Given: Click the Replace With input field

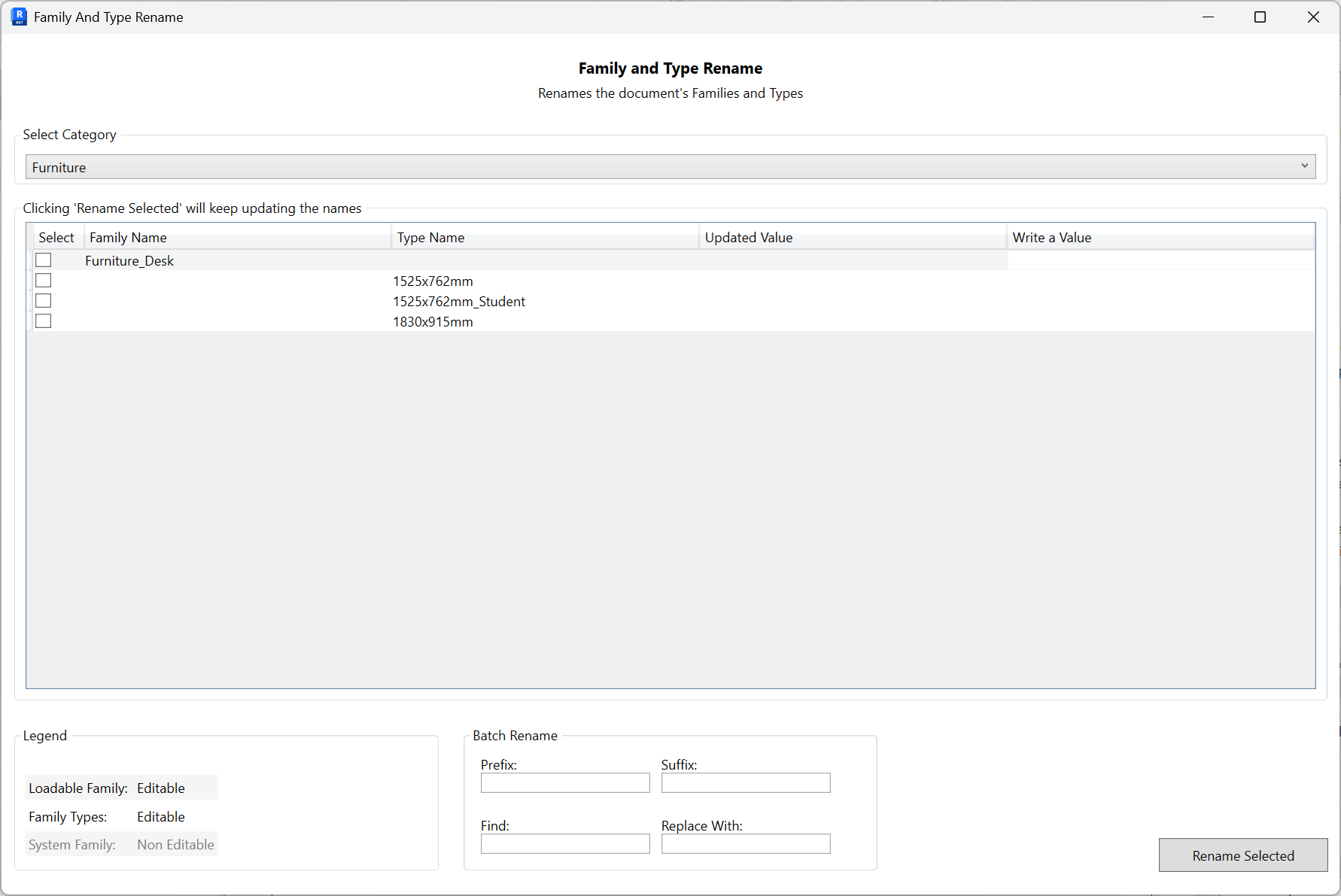Looking at the screenshot, I should tap(745, 843).
